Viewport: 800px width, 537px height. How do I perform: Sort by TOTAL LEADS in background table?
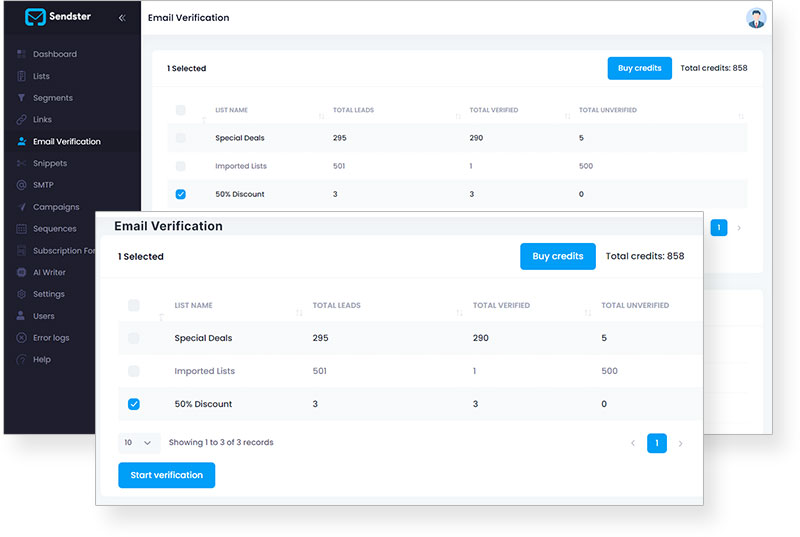click(x=354, y=110)
